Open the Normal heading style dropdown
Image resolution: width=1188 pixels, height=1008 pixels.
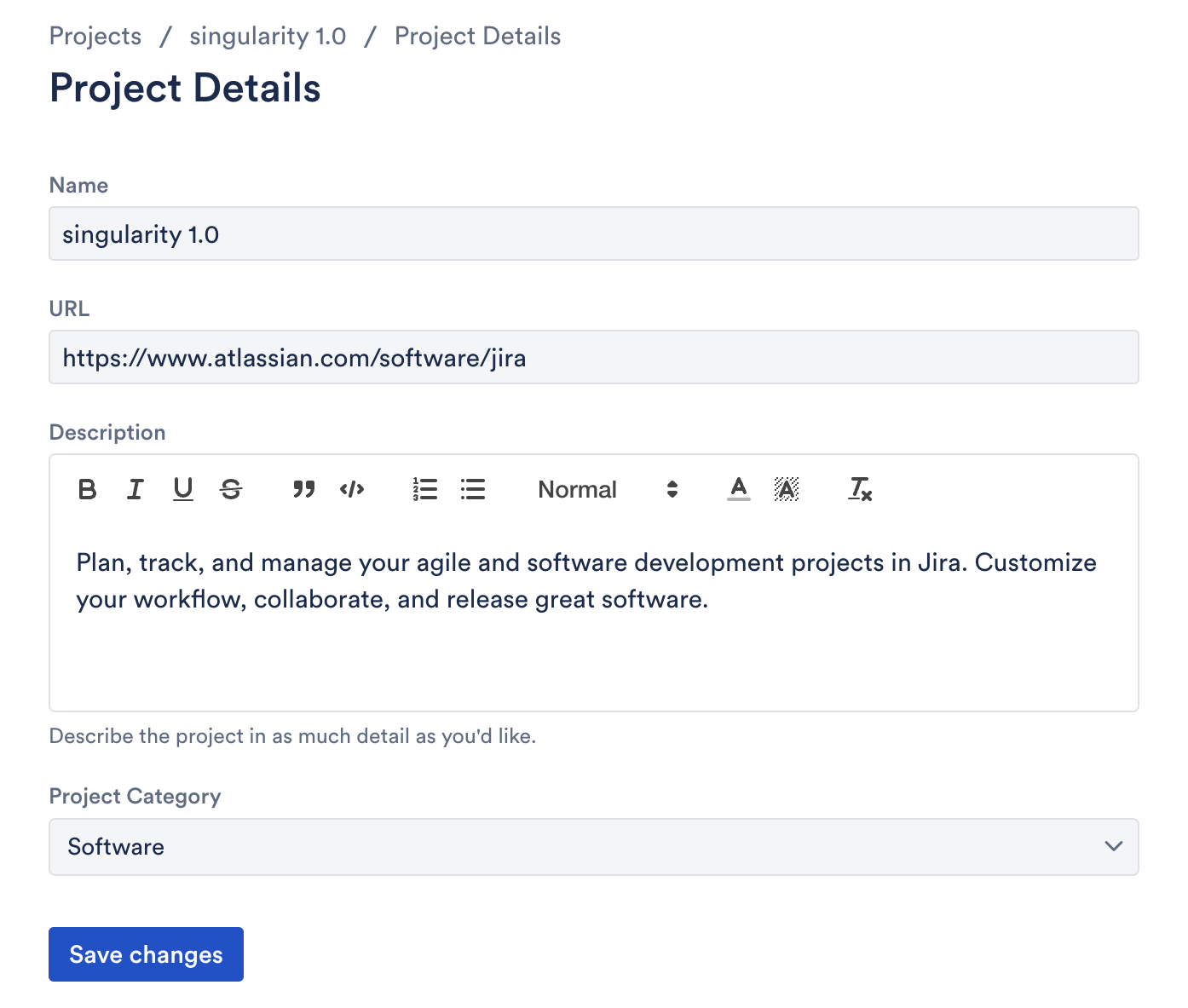(607, 489)
